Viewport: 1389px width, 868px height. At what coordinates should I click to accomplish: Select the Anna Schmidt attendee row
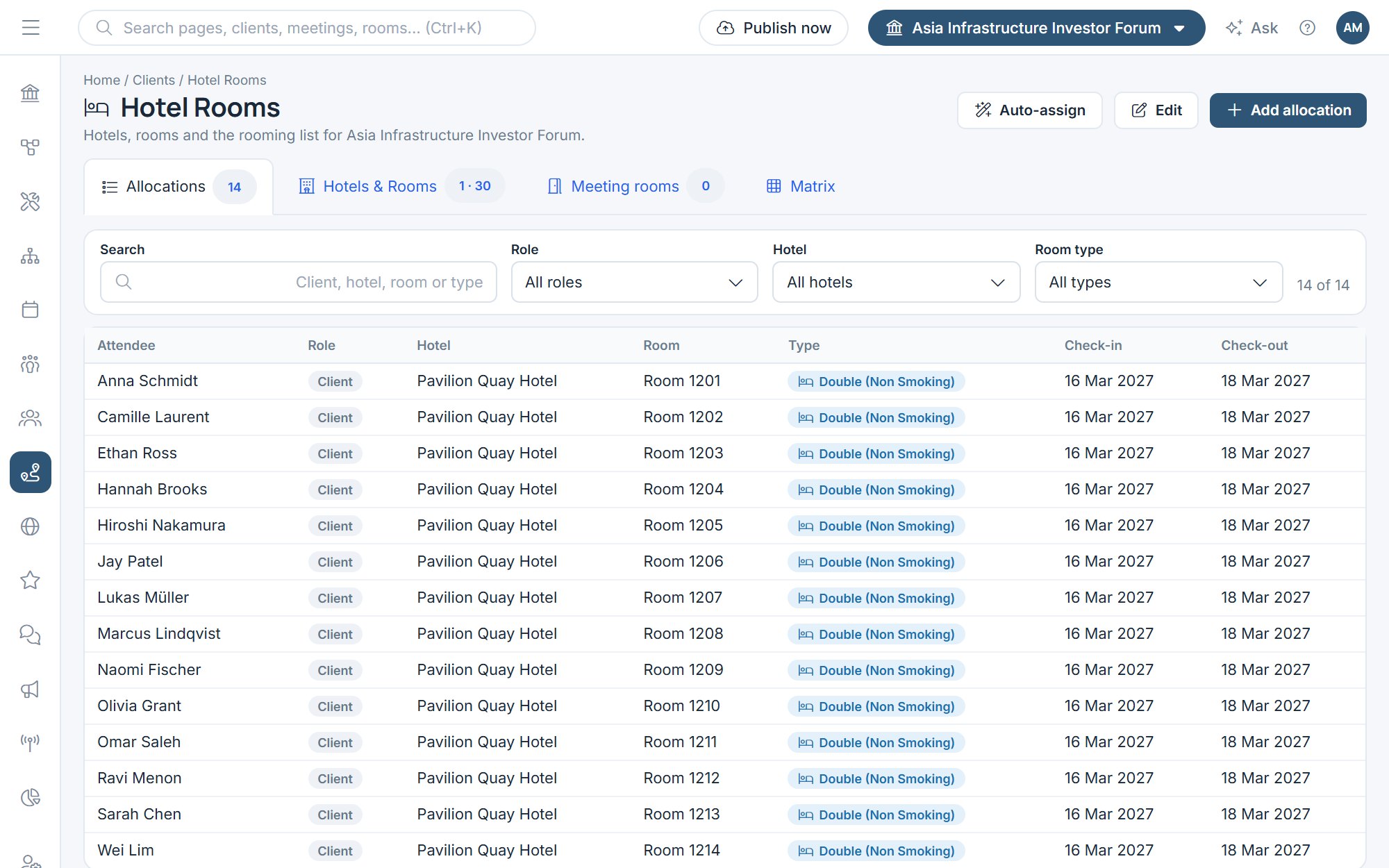(x=725, y=381)
